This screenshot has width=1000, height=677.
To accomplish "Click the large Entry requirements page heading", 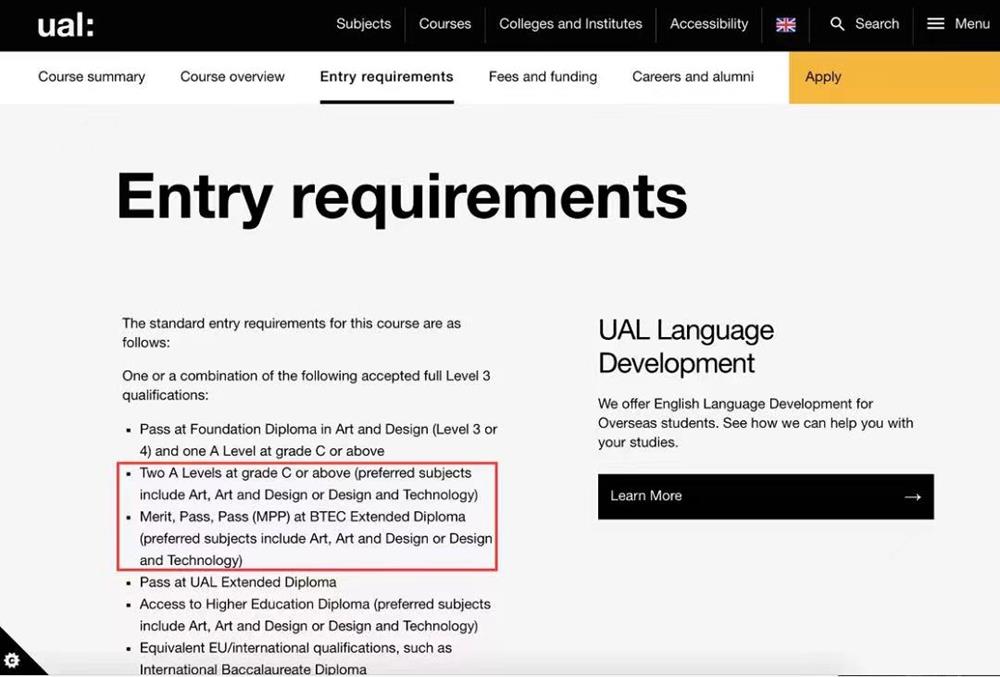I will click(x=402, y=197).
